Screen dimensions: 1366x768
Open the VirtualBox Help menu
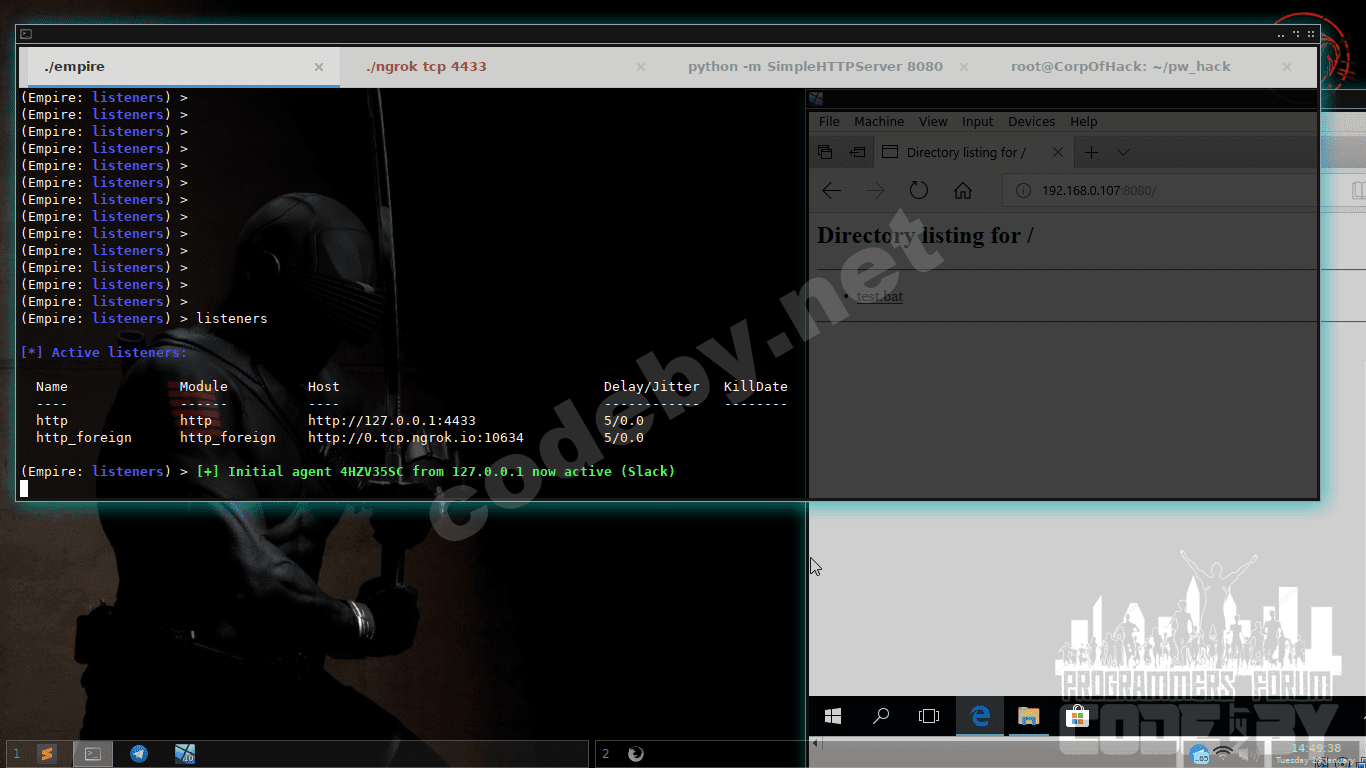1084,122
